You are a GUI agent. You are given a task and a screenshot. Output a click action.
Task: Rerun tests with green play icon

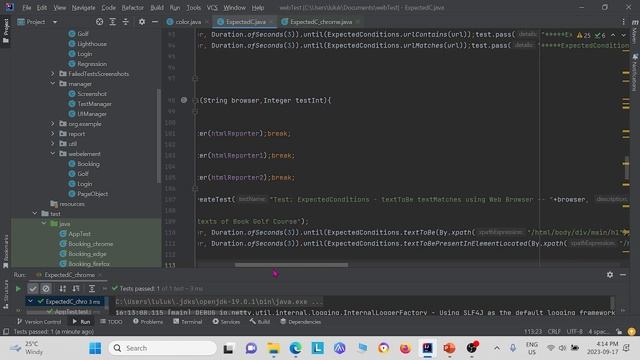[x=18, y=289]
